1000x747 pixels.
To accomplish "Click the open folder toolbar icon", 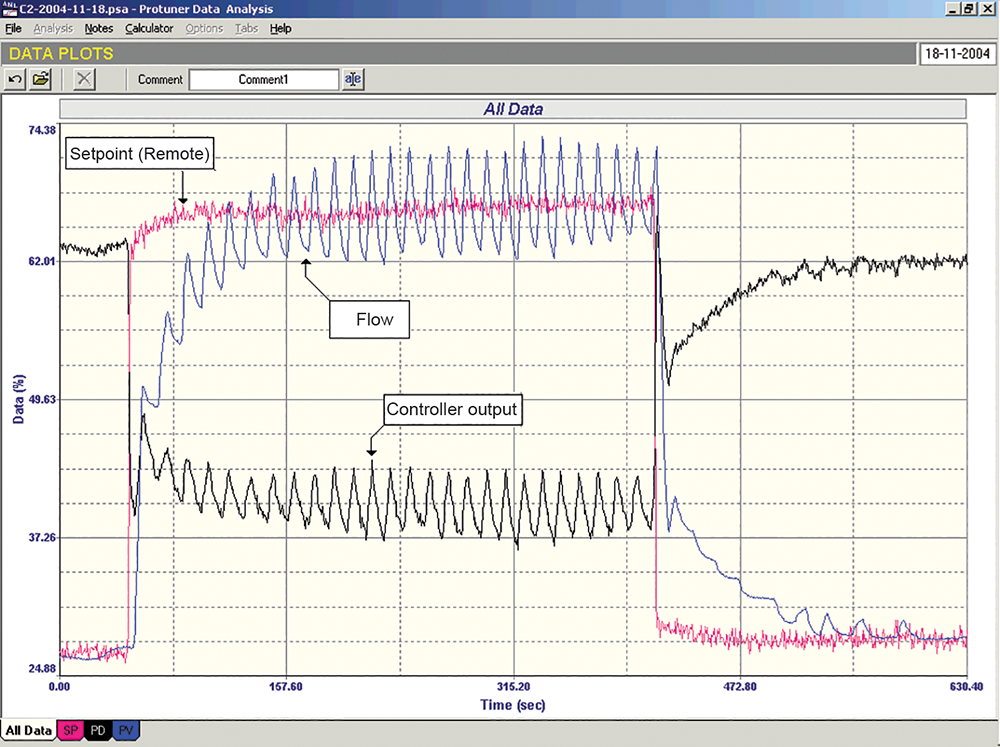I will [x=41, y=79].
